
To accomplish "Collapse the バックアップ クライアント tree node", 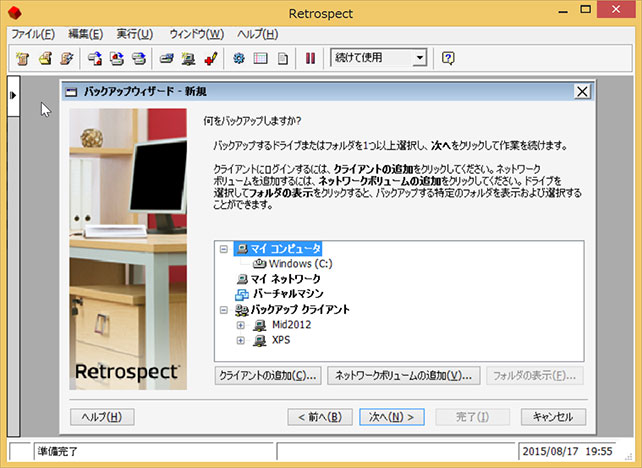I will tap(224, 310).
